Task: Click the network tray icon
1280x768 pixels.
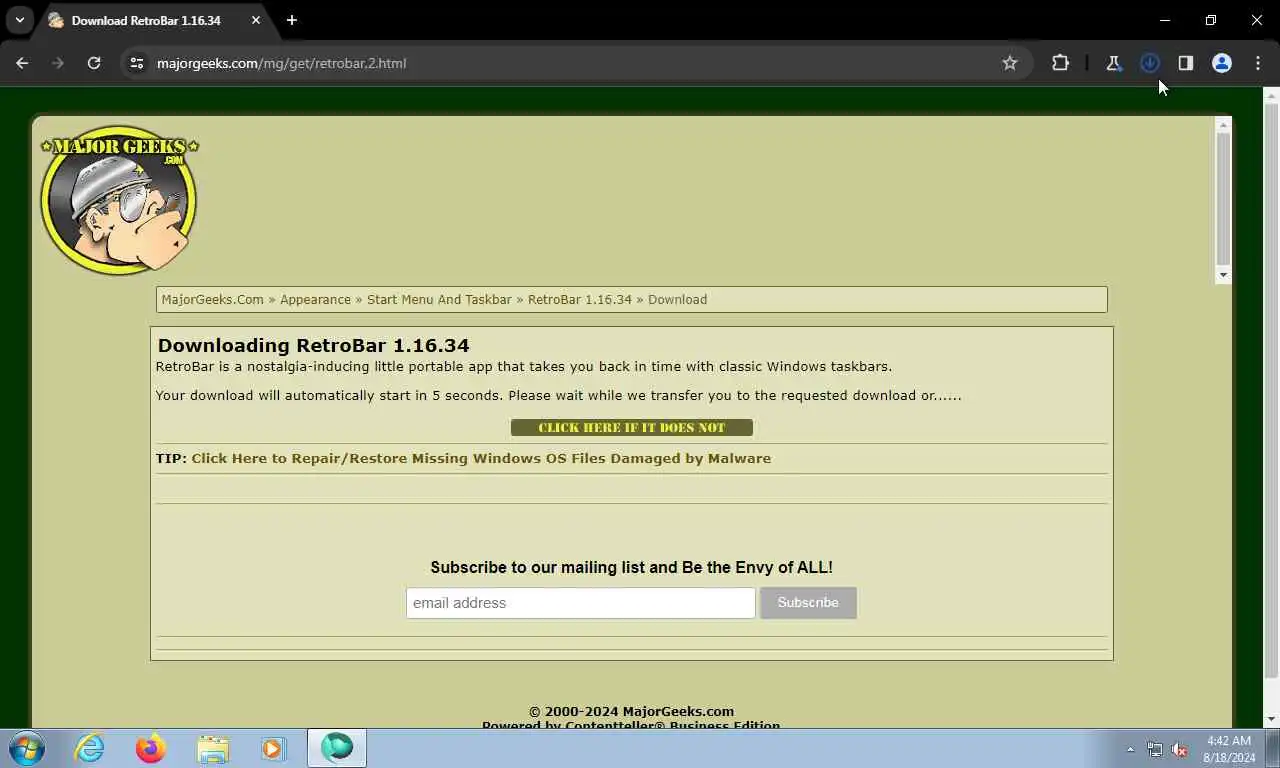Action: [x=1155, y=749]
